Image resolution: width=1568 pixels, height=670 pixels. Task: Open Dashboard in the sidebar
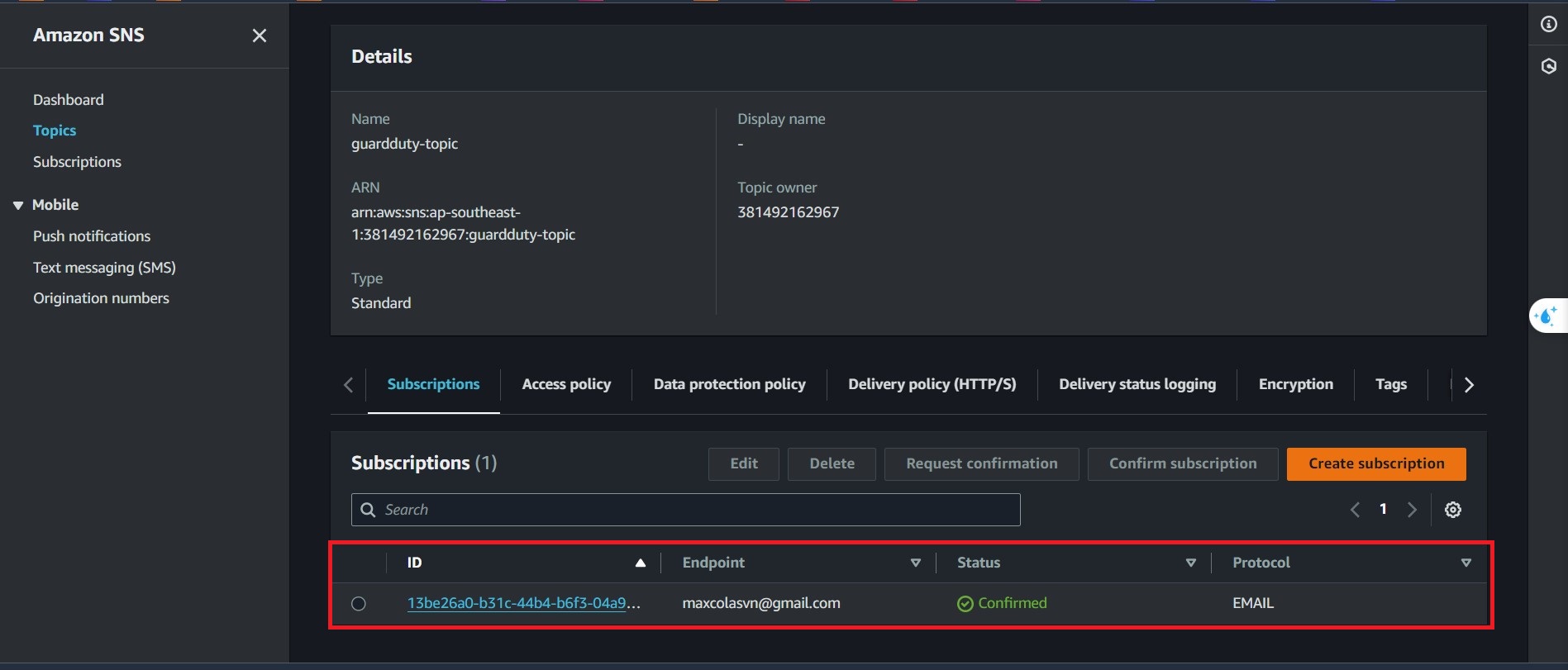pos(69,100)
